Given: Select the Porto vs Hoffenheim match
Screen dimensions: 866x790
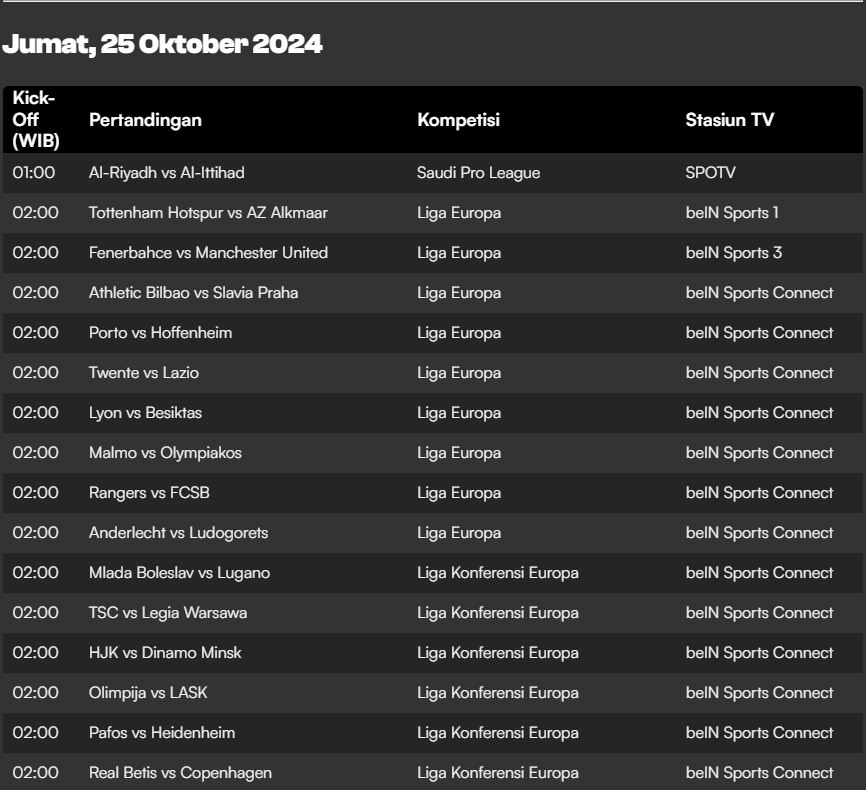Looking at the screenshot, I should (x=160, y=333).
